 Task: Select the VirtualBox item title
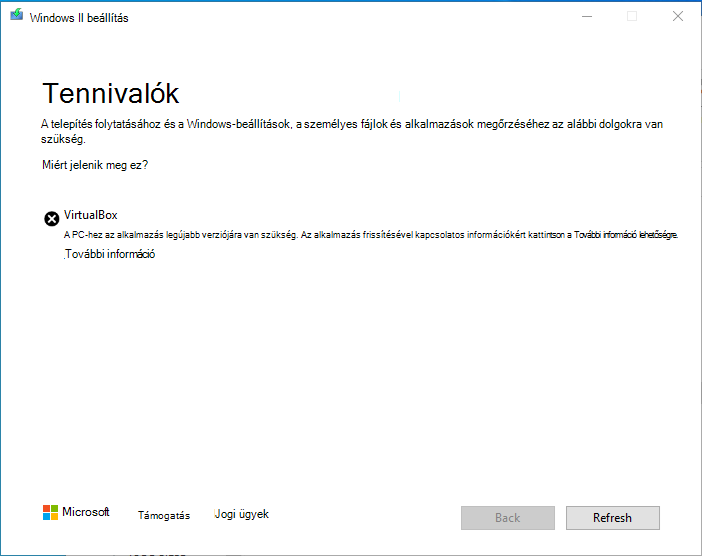click(90, 215)
